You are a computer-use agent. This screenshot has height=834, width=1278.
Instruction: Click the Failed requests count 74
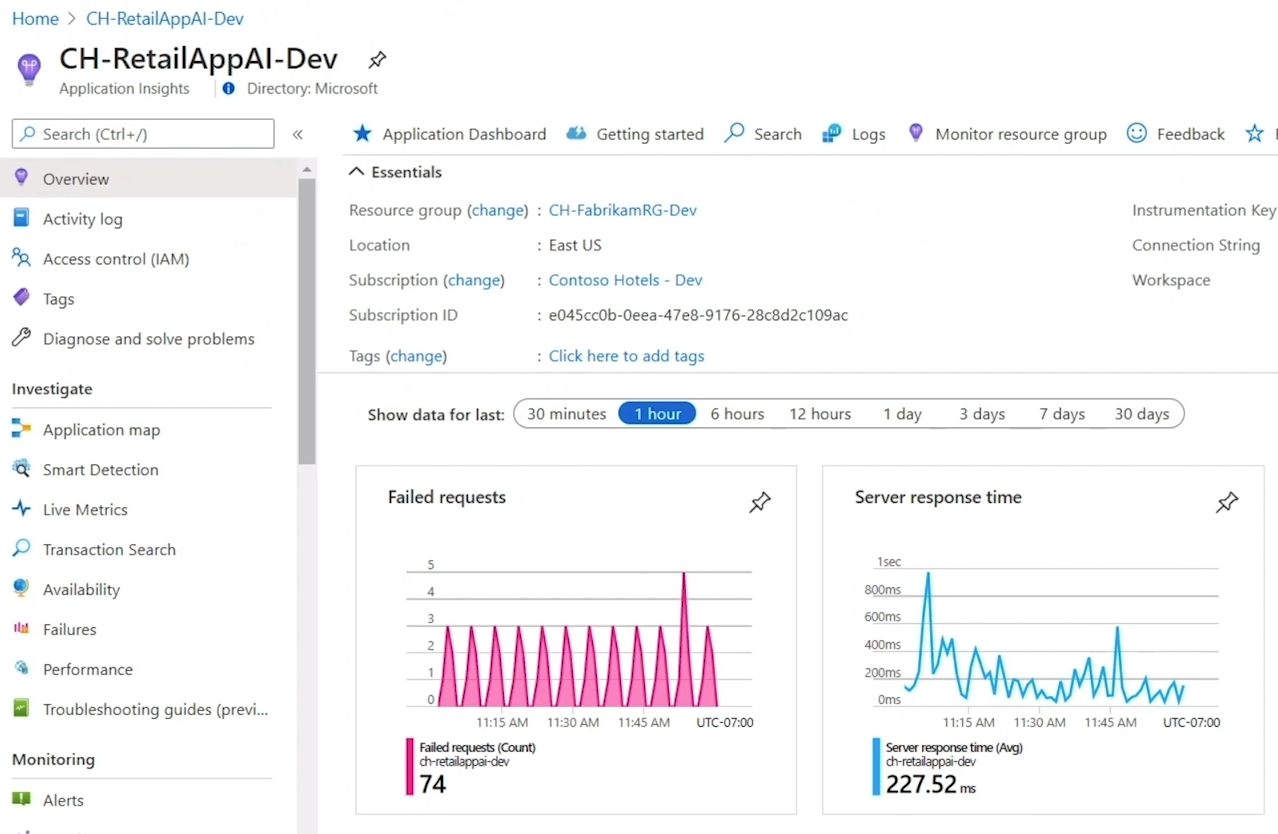click(433, 784)
